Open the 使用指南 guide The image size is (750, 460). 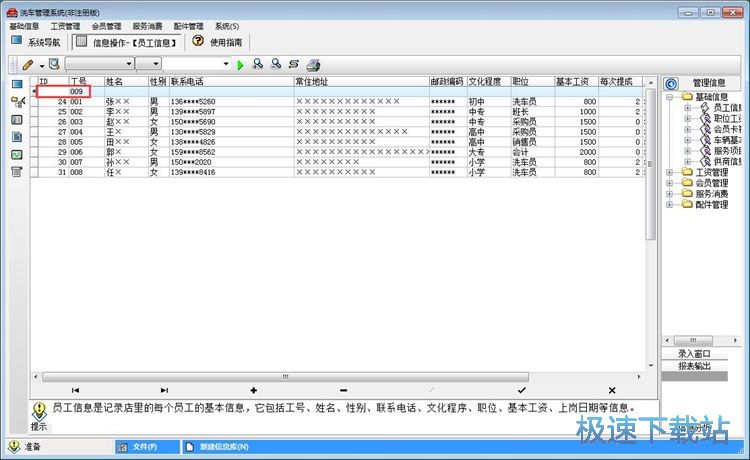pos(219,42)
